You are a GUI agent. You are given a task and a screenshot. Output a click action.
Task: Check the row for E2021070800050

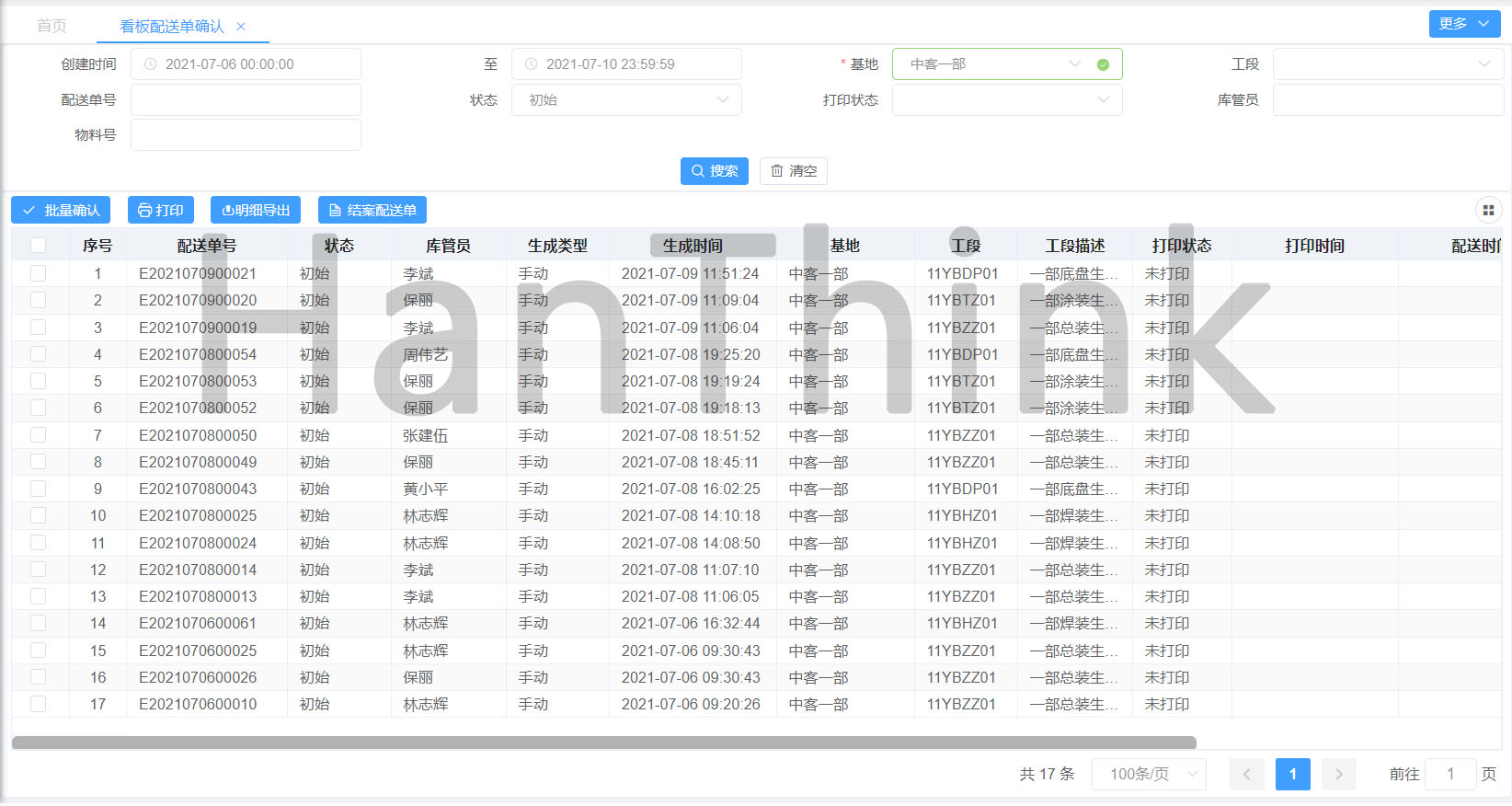[x=38, y=435]
